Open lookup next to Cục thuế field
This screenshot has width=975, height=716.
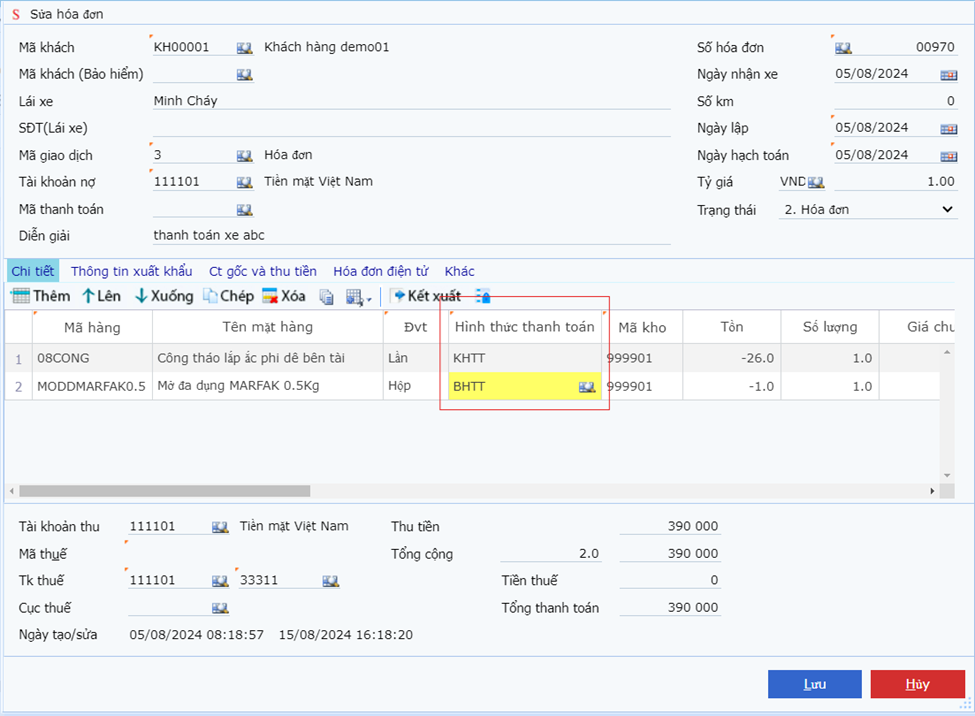coord(220,608)
